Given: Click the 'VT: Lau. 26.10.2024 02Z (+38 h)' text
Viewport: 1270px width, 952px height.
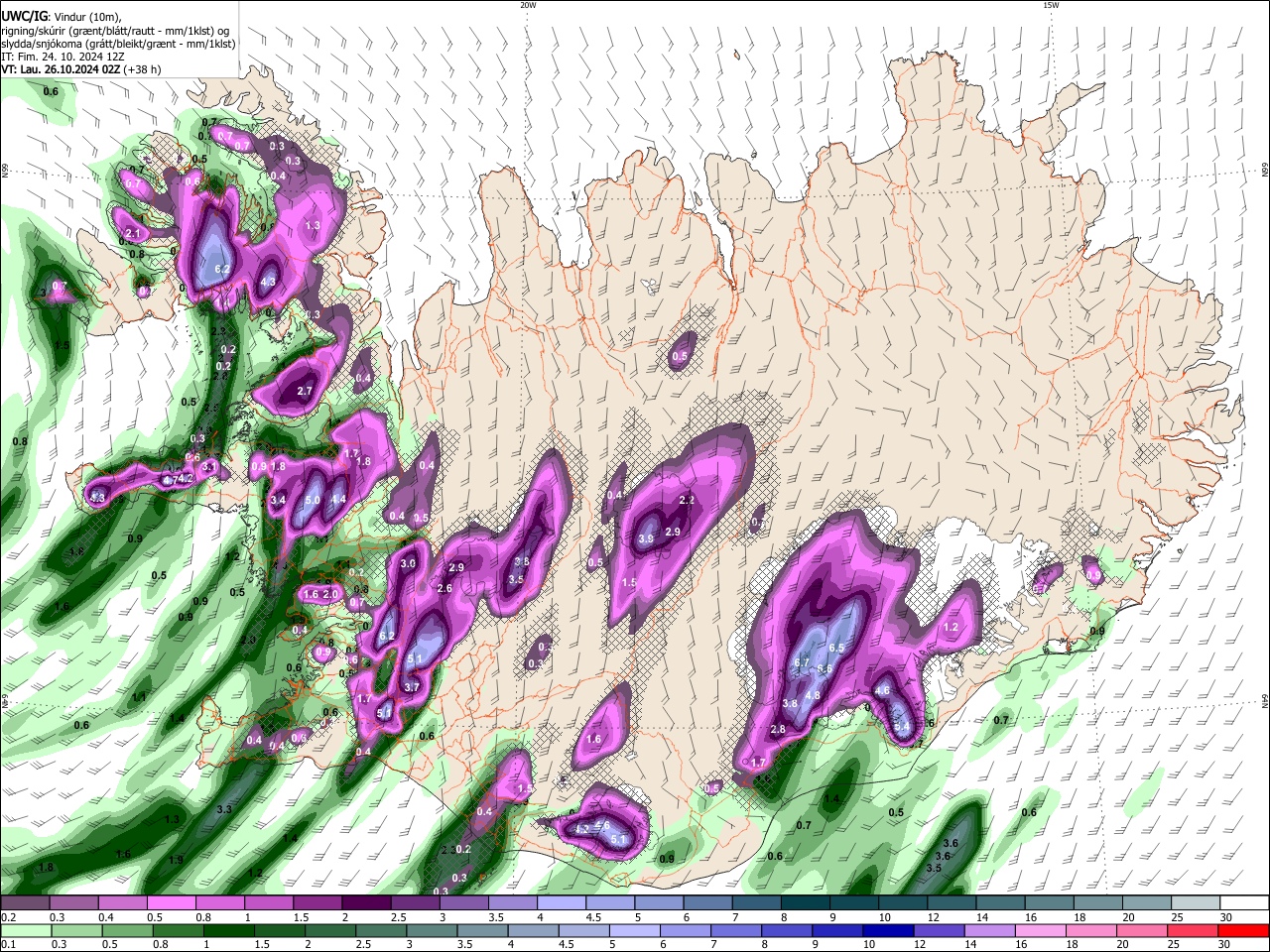Looking at the screenshot, I should pos(80,69).
